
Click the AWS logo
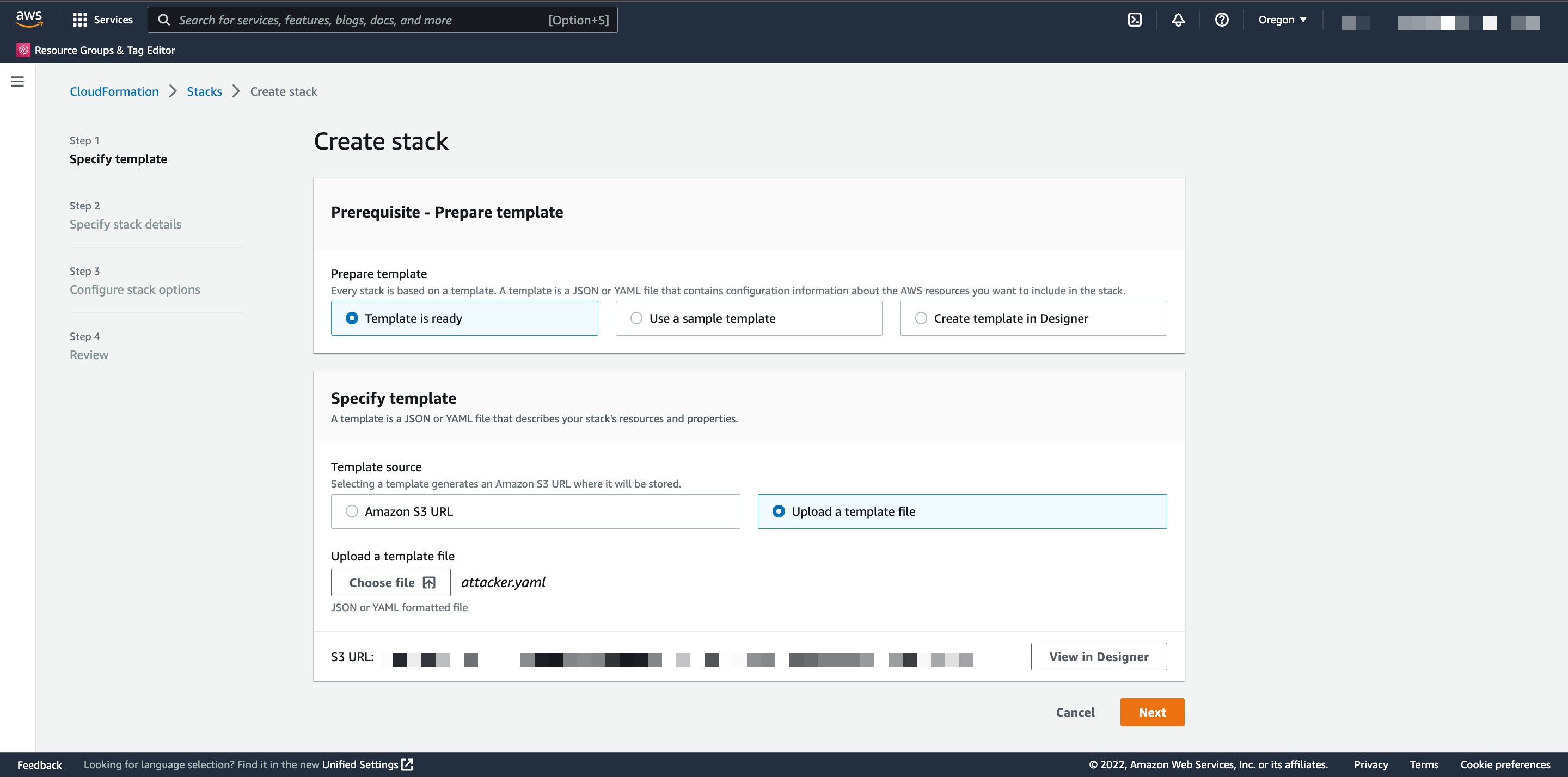29,19
